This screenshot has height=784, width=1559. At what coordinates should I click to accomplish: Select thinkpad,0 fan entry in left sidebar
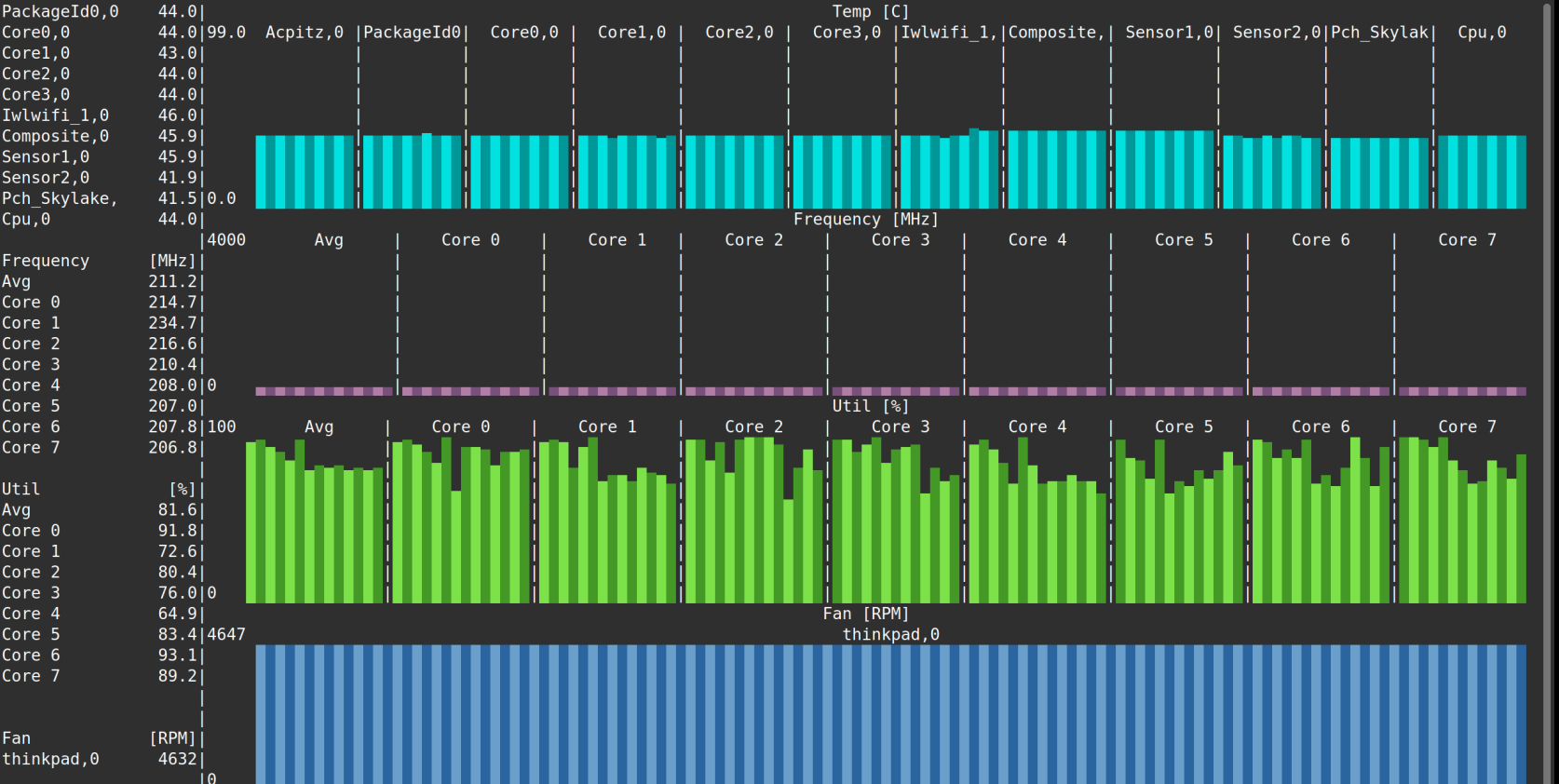[50, 759]
